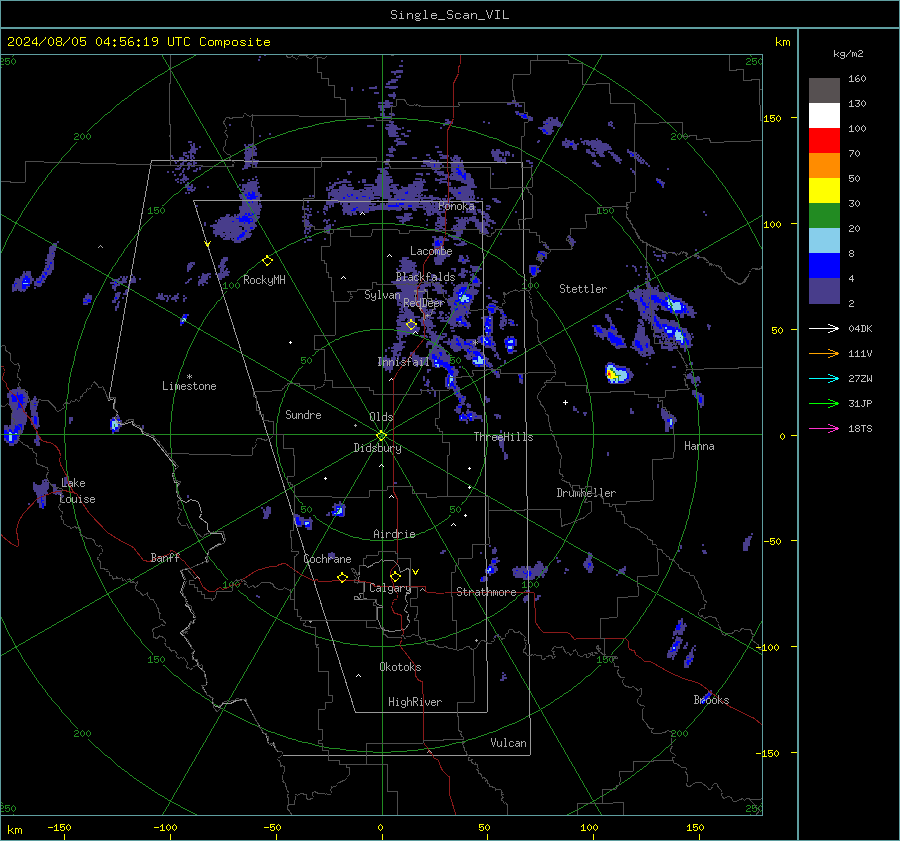Click the 111V legend label

coord(860,354)
